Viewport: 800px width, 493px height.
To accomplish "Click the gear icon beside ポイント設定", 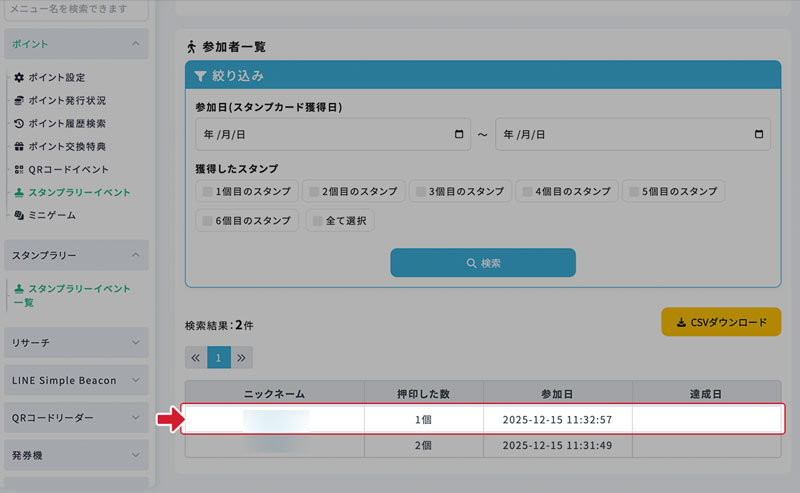I will (x=19, y=78).
